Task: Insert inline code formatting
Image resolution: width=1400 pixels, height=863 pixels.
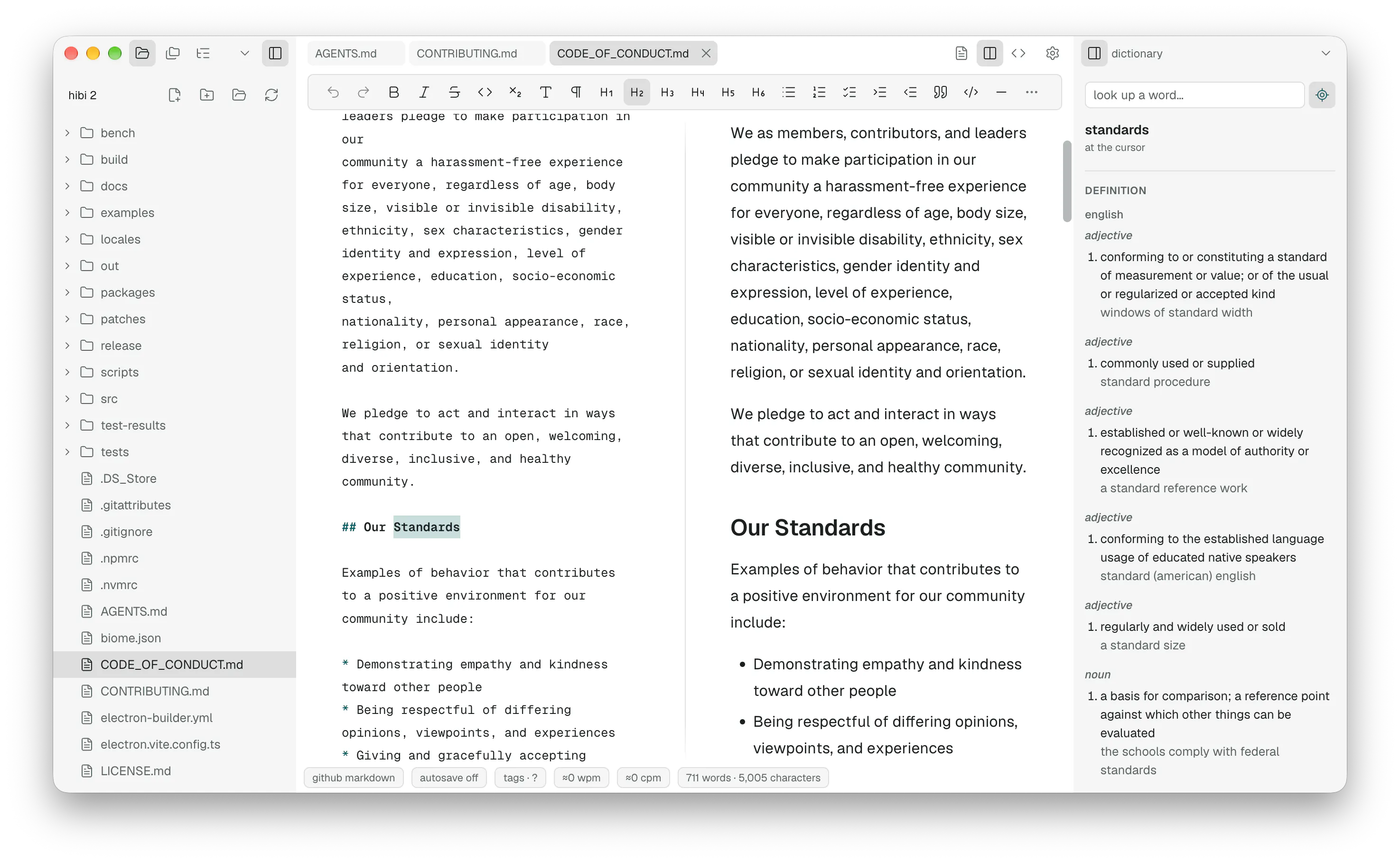Action: point(485,92)
